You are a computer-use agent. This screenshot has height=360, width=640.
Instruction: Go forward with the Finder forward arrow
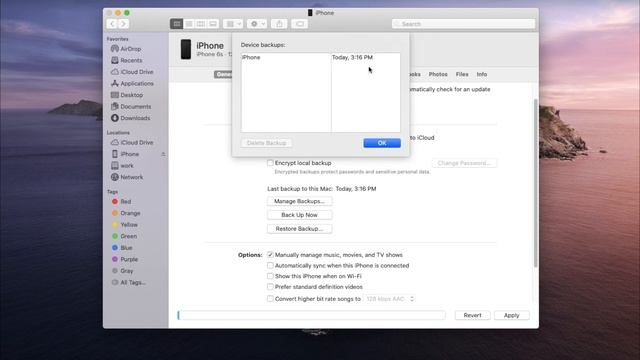pos(123,24)
